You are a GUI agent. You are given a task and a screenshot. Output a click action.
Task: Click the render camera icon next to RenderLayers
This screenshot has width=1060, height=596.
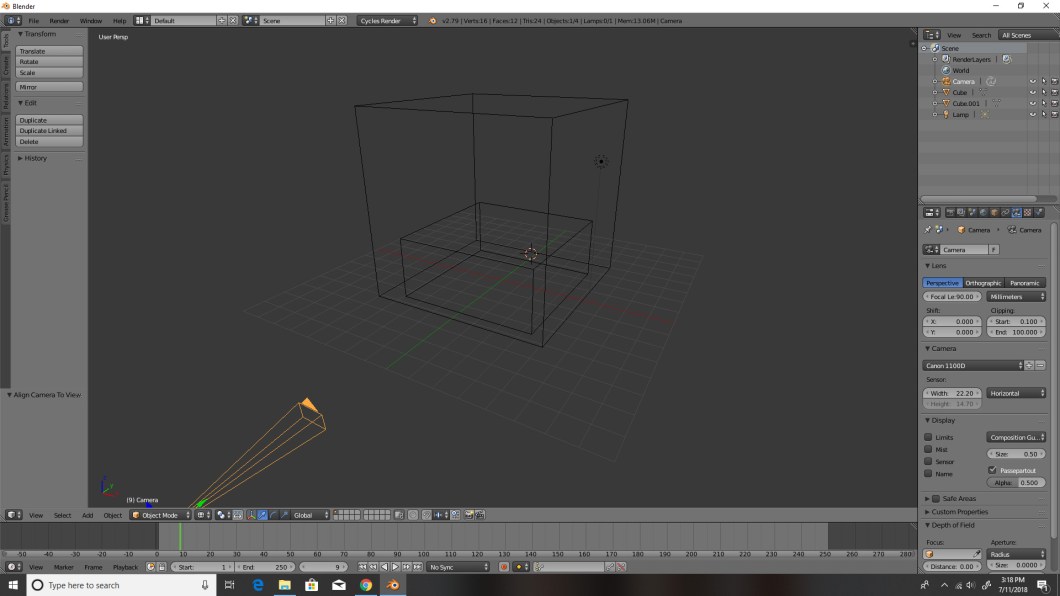pyautogui.click(x=1007, y=59)
